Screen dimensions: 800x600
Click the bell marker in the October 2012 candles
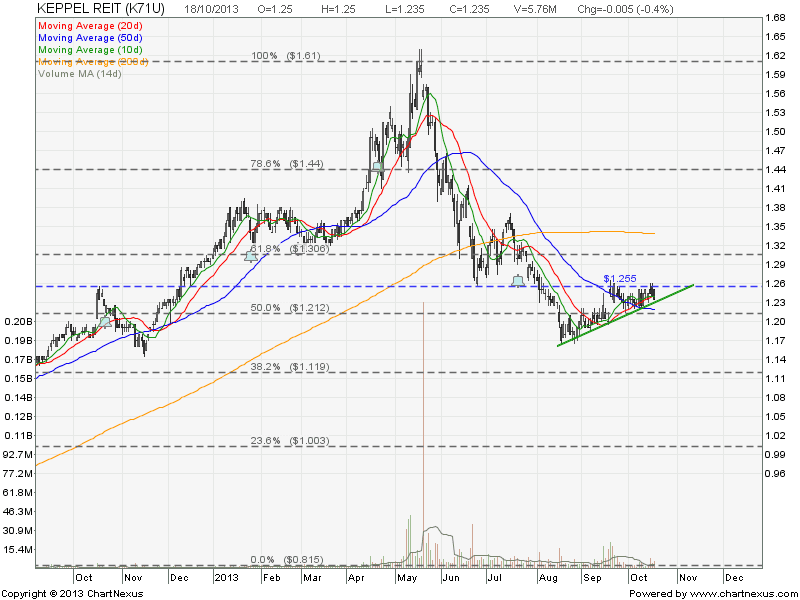click(105, 322)
